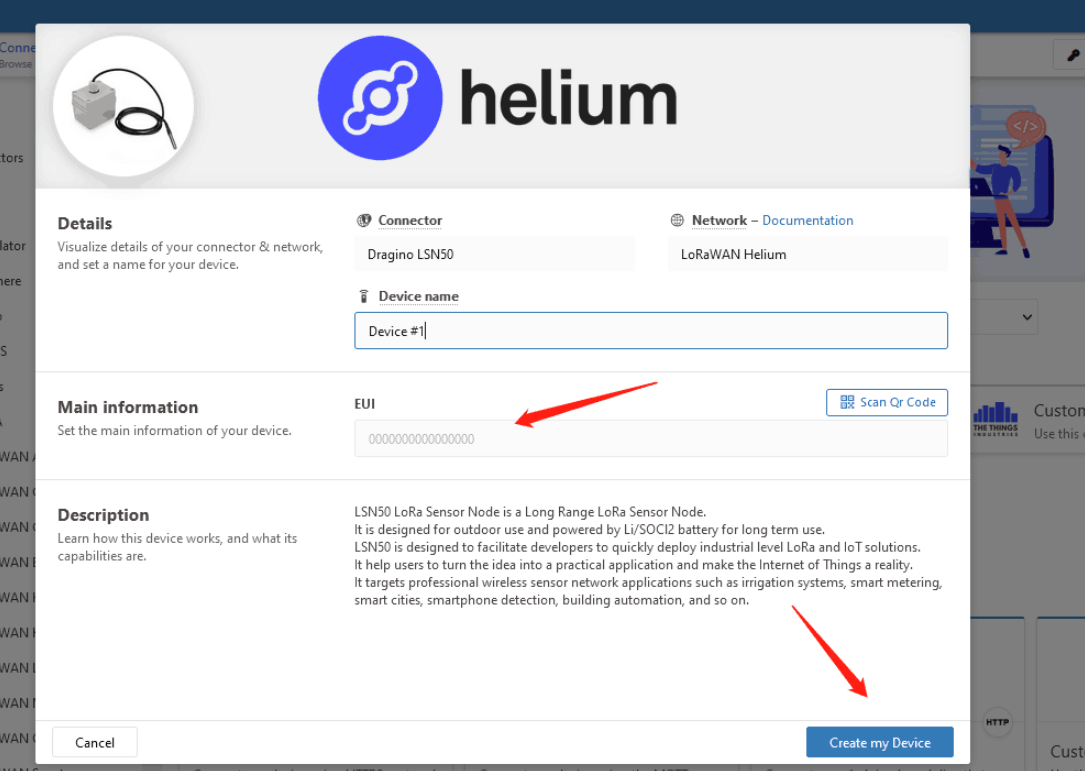This screenshot has width=1085, height=771.
Task: Click the EUI label text
Action: tap(365, 403)
